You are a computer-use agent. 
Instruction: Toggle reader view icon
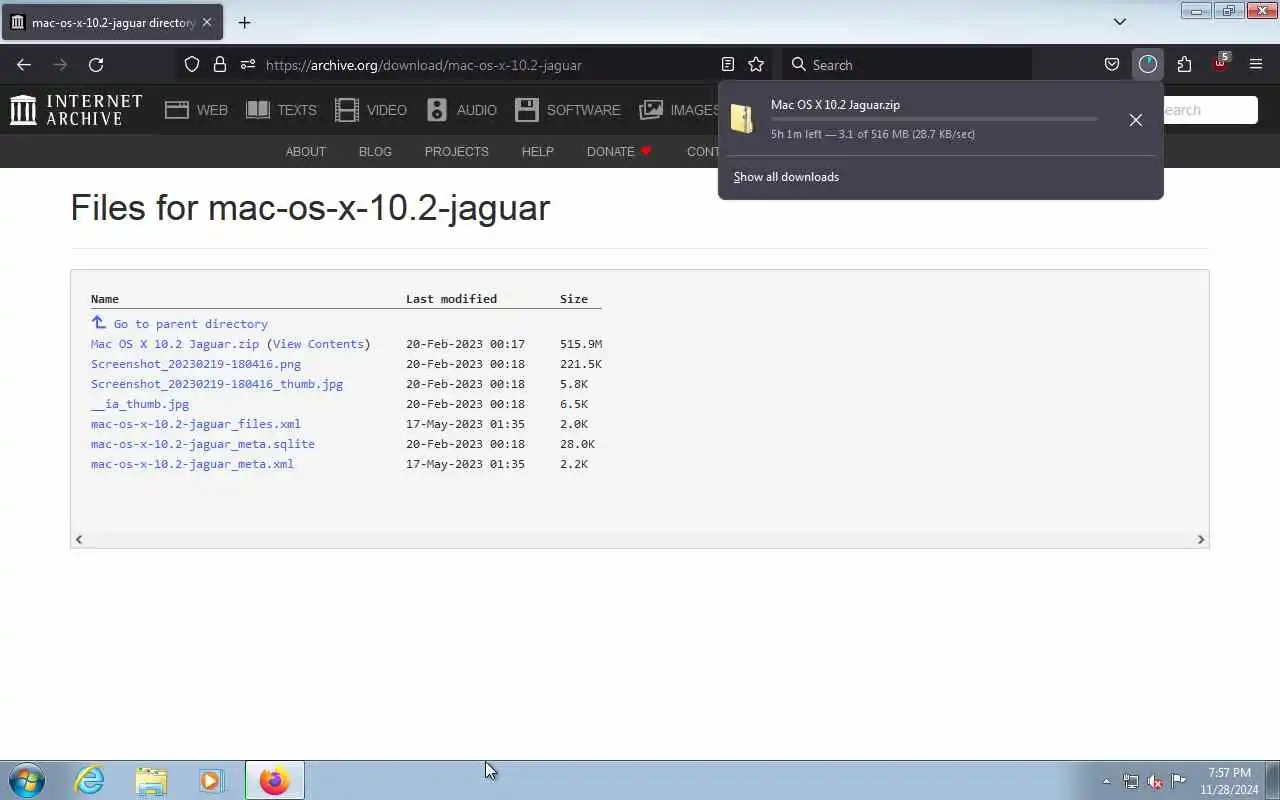tap(728, 65)
